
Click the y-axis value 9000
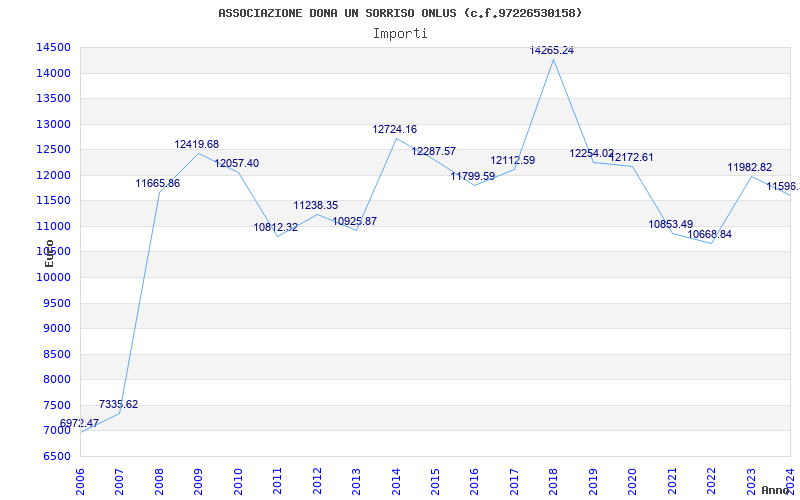pyautogui.click(x=56, y=329)
